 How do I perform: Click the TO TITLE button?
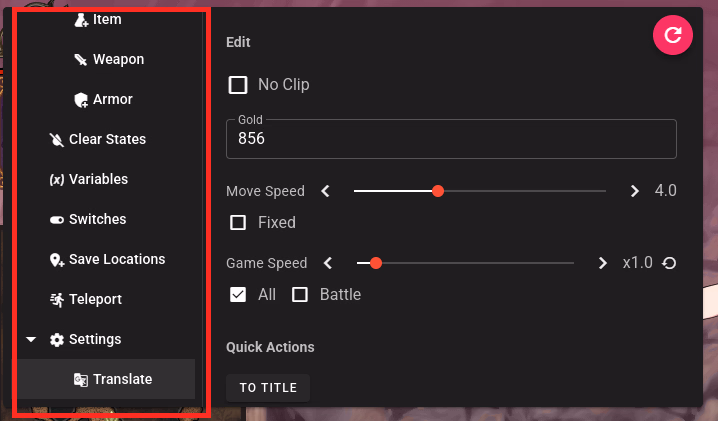268,388
